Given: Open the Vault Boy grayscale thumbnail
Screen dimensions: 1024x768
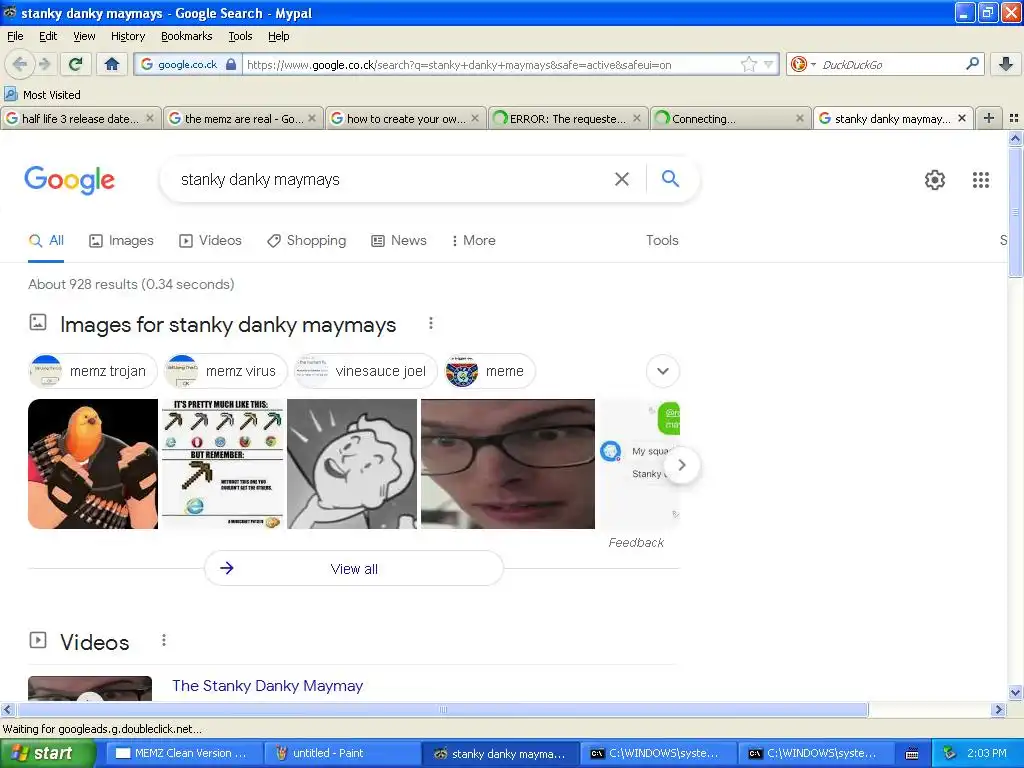Looking at the screenshot, I should [x=352, y=464].
